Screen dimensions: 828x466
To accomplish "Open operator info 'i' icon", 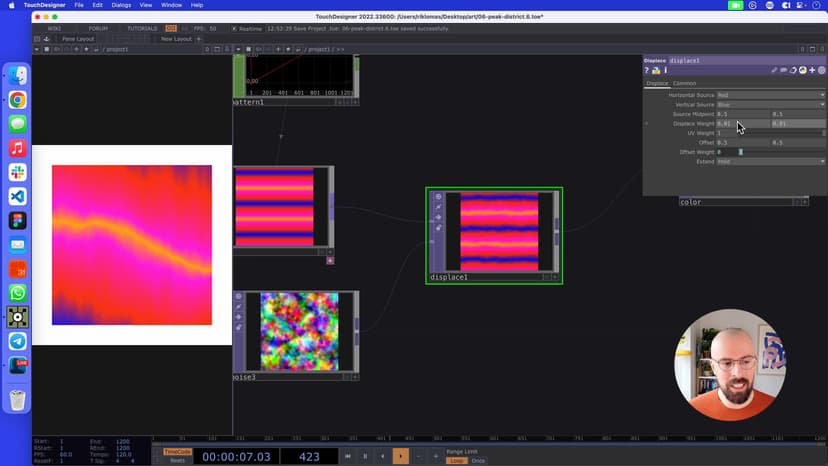I will point(665,71).
